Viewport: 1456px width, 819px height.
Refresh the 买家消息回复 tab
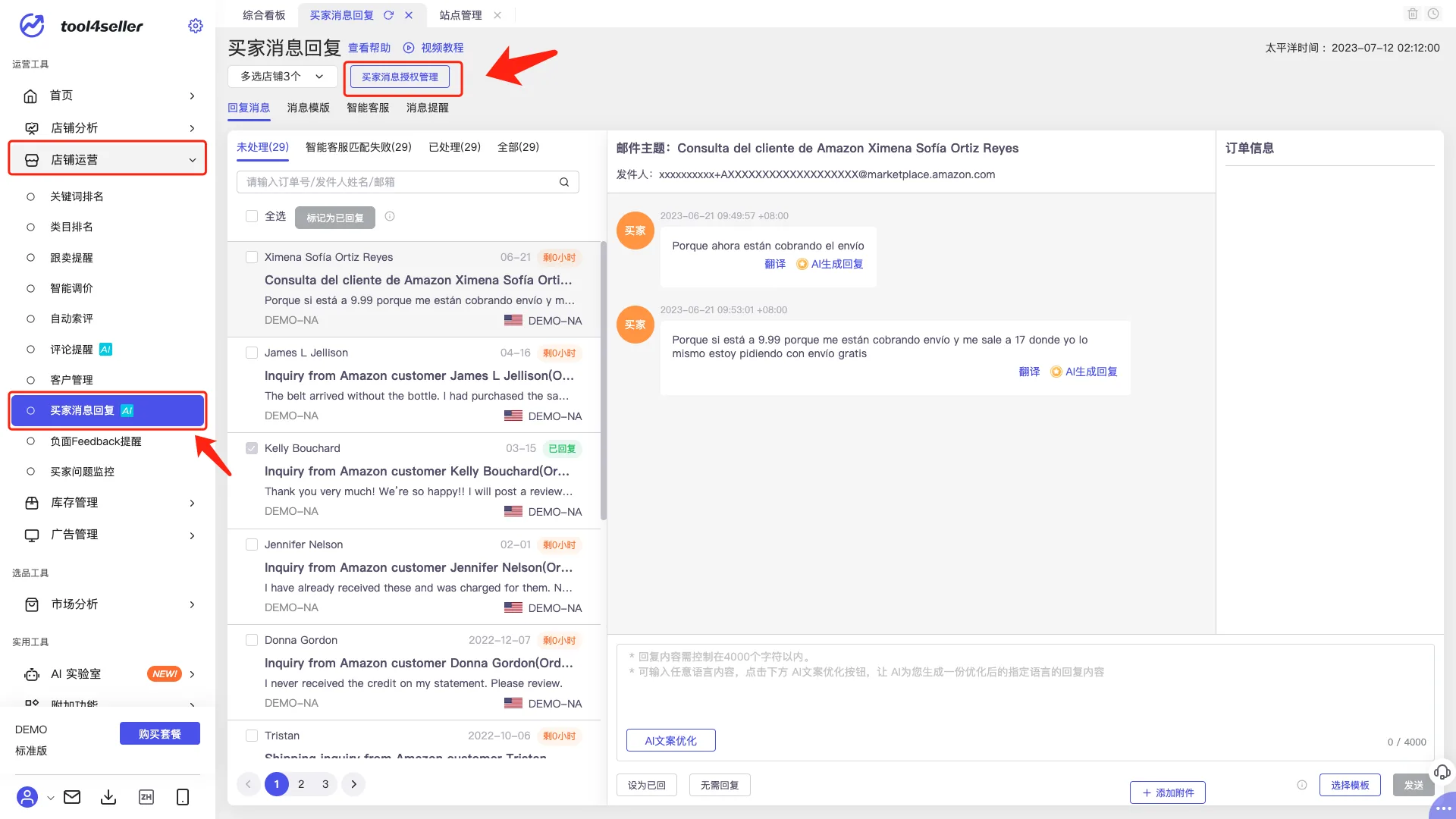click(388, 15)
